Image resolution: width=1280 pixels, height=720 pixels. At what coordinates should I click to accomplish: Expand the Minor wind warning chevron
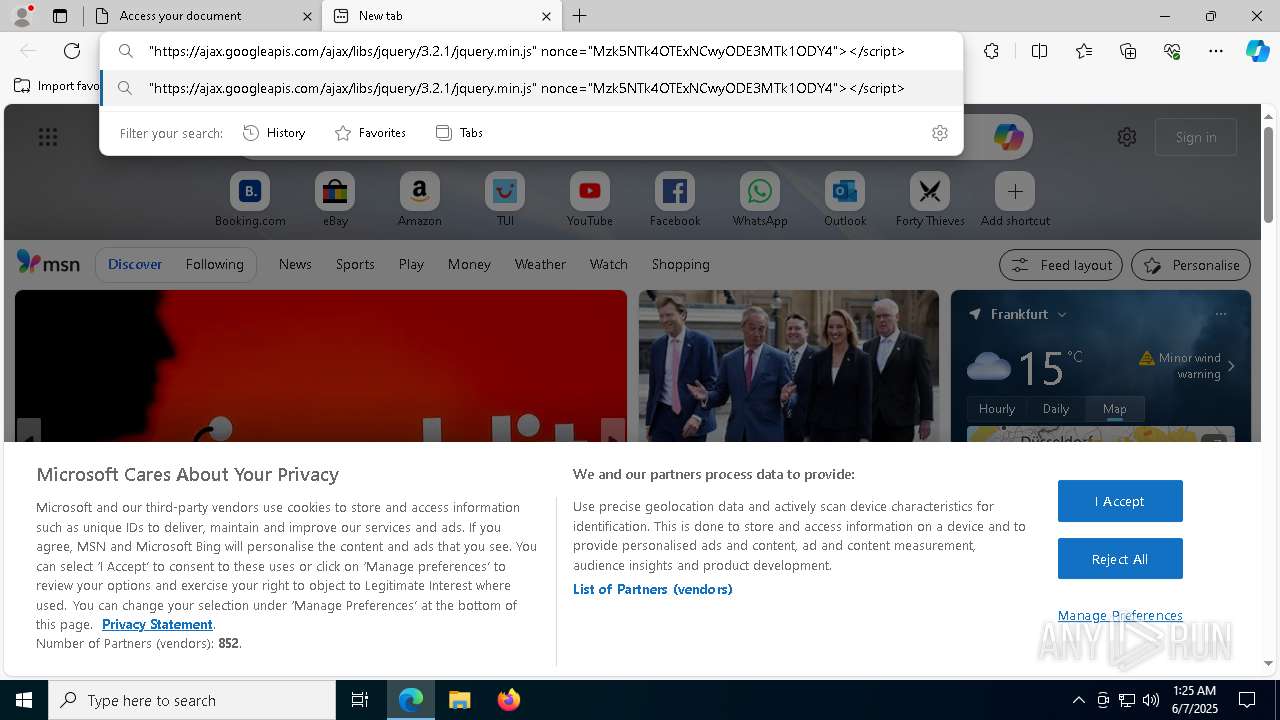[1231, 366]
